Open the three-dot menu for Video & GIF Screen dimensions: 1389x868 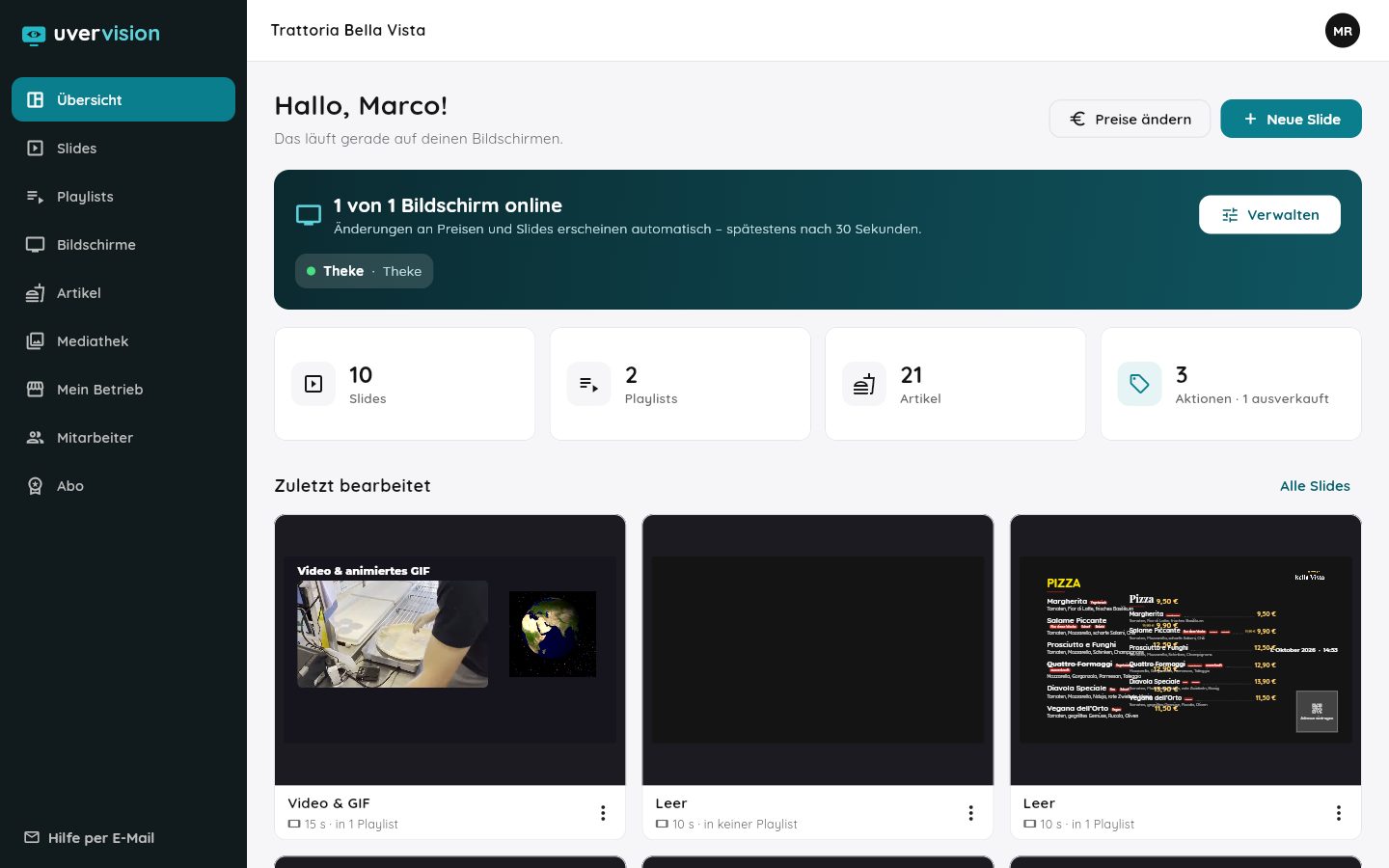click(x=603, y=813)
